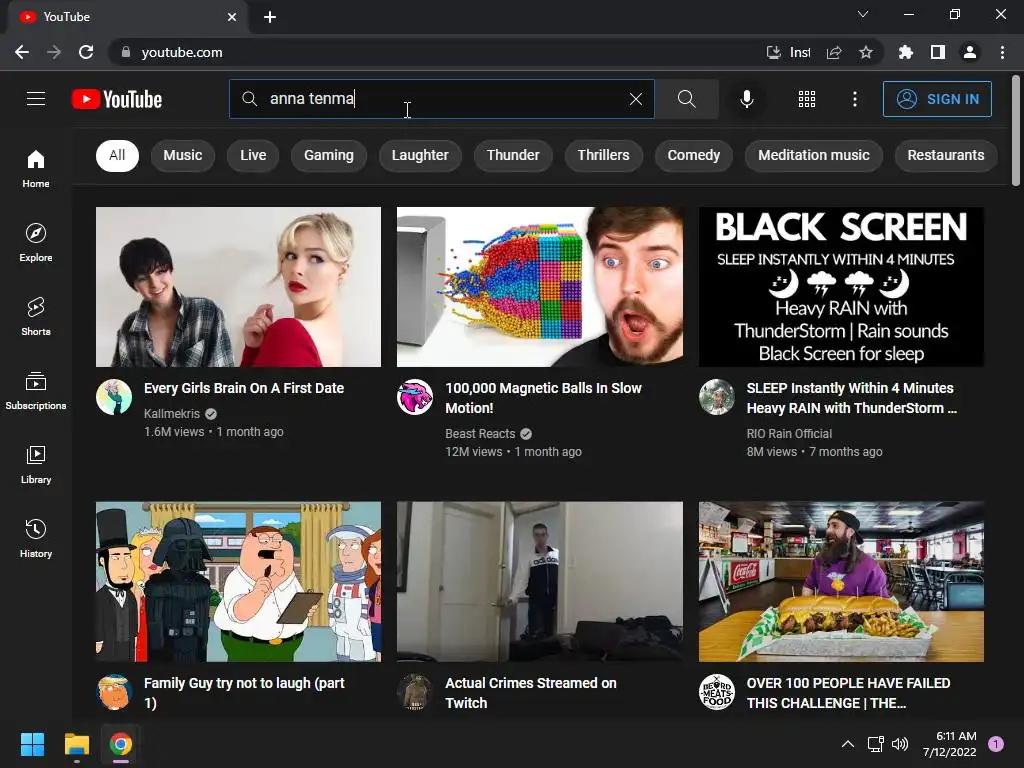Open Beast Reacts channel name
The width and height of the screenshot is (1024, 768).
(480, 434)
